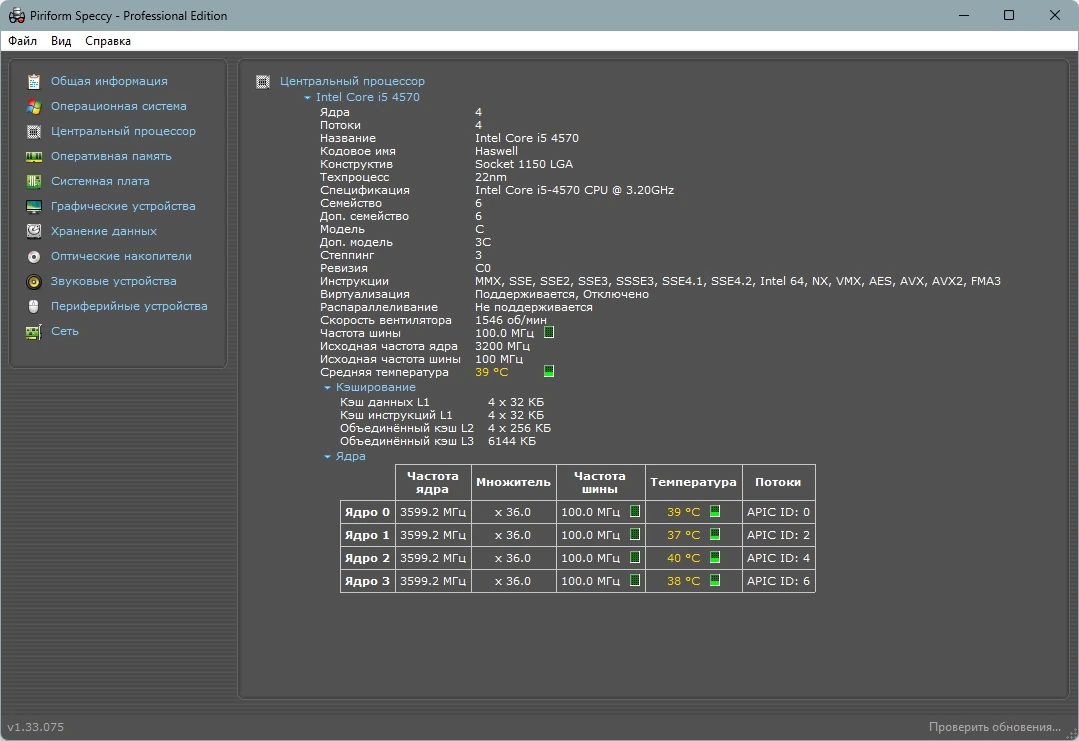Open the Справка menu

(x=108, y=41)
